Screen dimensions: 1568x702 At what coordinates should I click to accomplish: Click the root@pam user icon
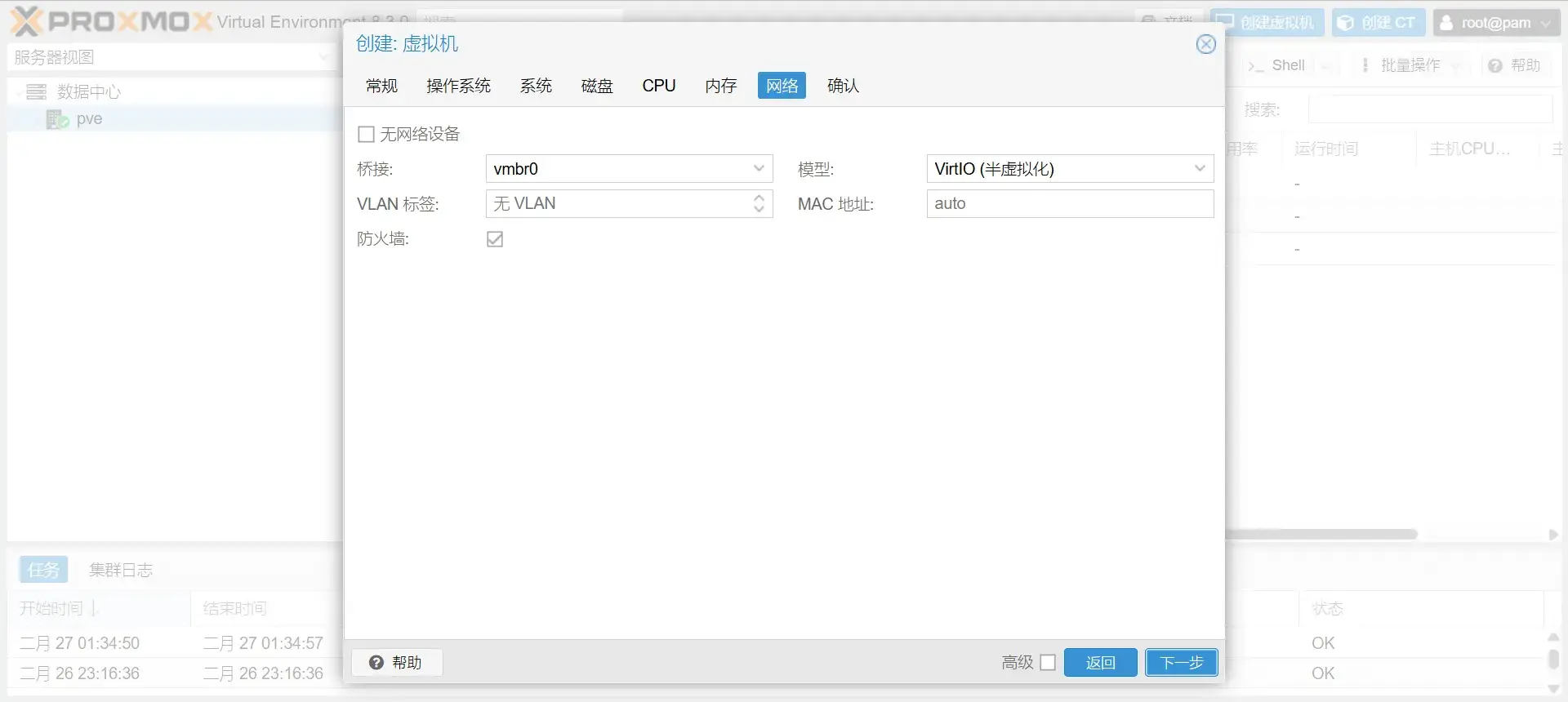(x=1446, y=23)
